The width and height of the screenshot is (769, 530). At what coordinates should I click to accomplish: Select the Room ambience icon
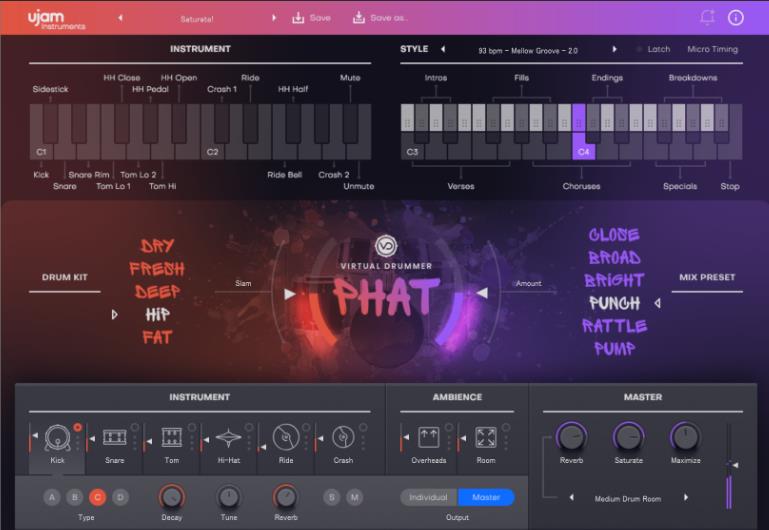click(486, 437)
